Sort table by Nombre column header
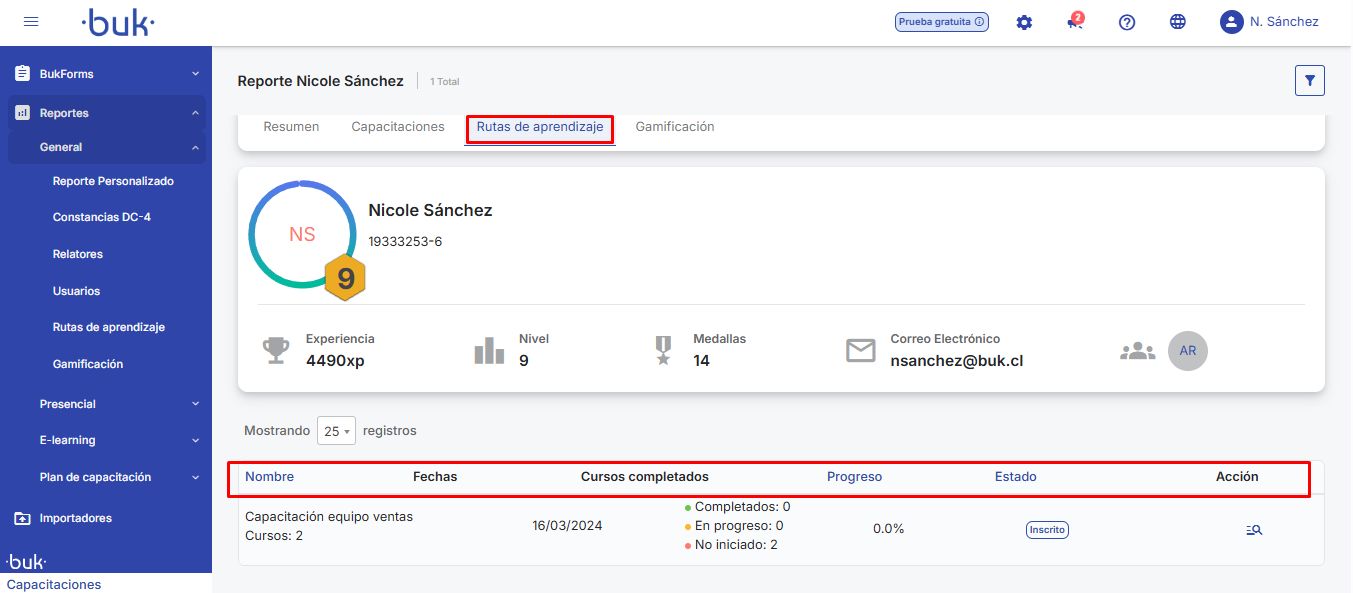This screenshot has height=593, width=1353. (x=270, y=477)
